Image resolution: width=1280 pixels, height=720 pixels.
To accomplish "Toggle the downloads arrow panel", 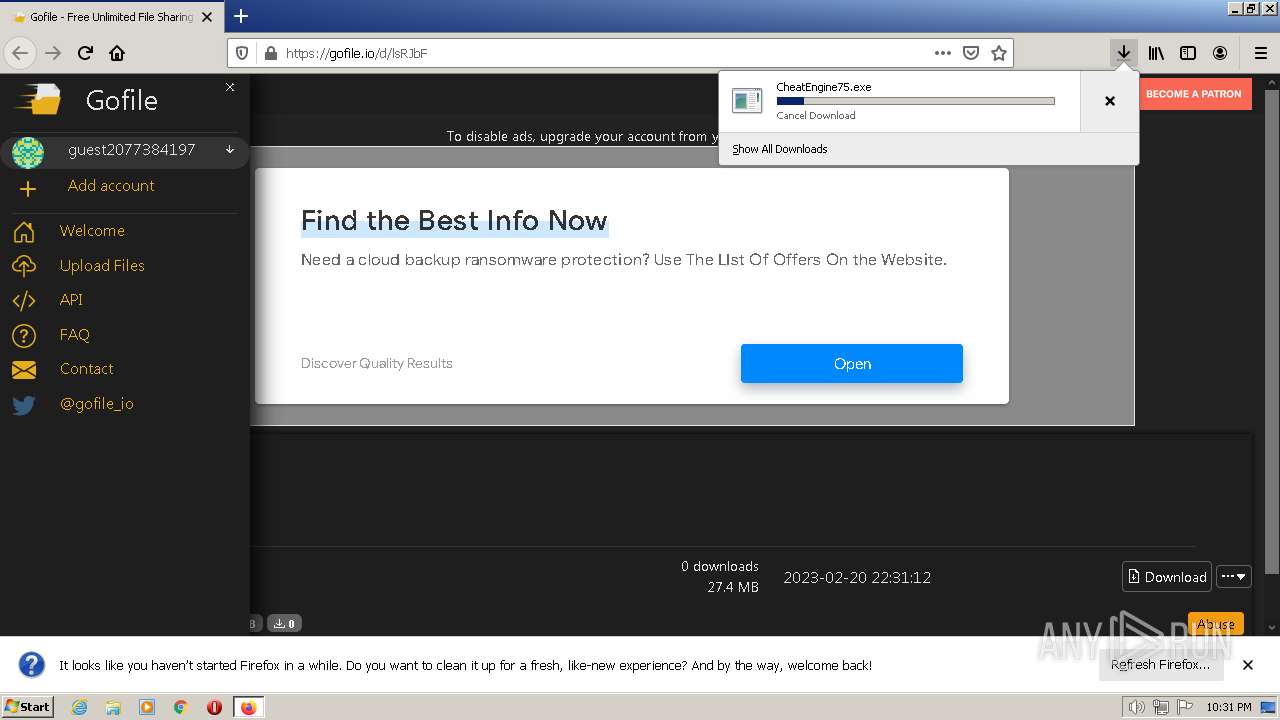I will click(x=1124, y=53).
